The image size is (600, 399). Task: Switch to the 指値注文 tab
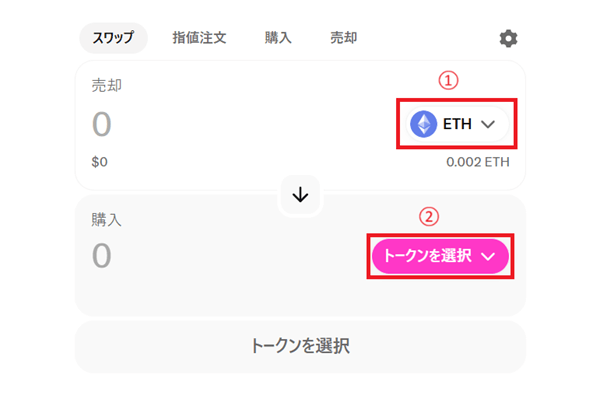click(199, 38)
